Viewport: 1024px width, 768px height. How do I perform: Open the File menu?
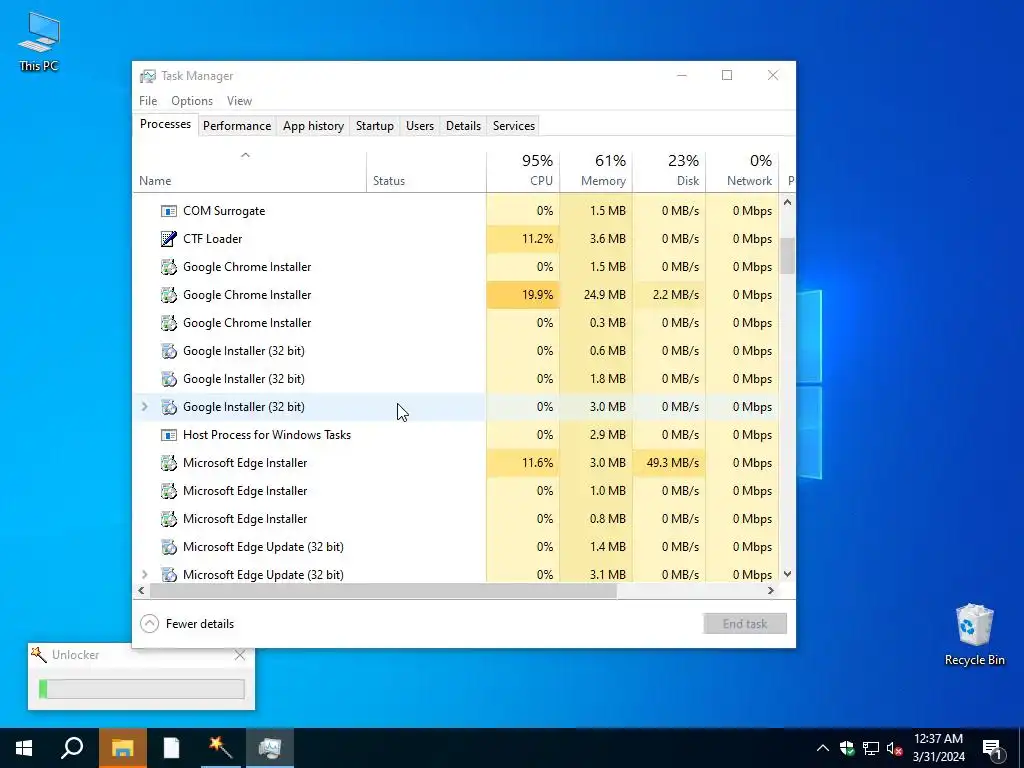pos(148,101)
